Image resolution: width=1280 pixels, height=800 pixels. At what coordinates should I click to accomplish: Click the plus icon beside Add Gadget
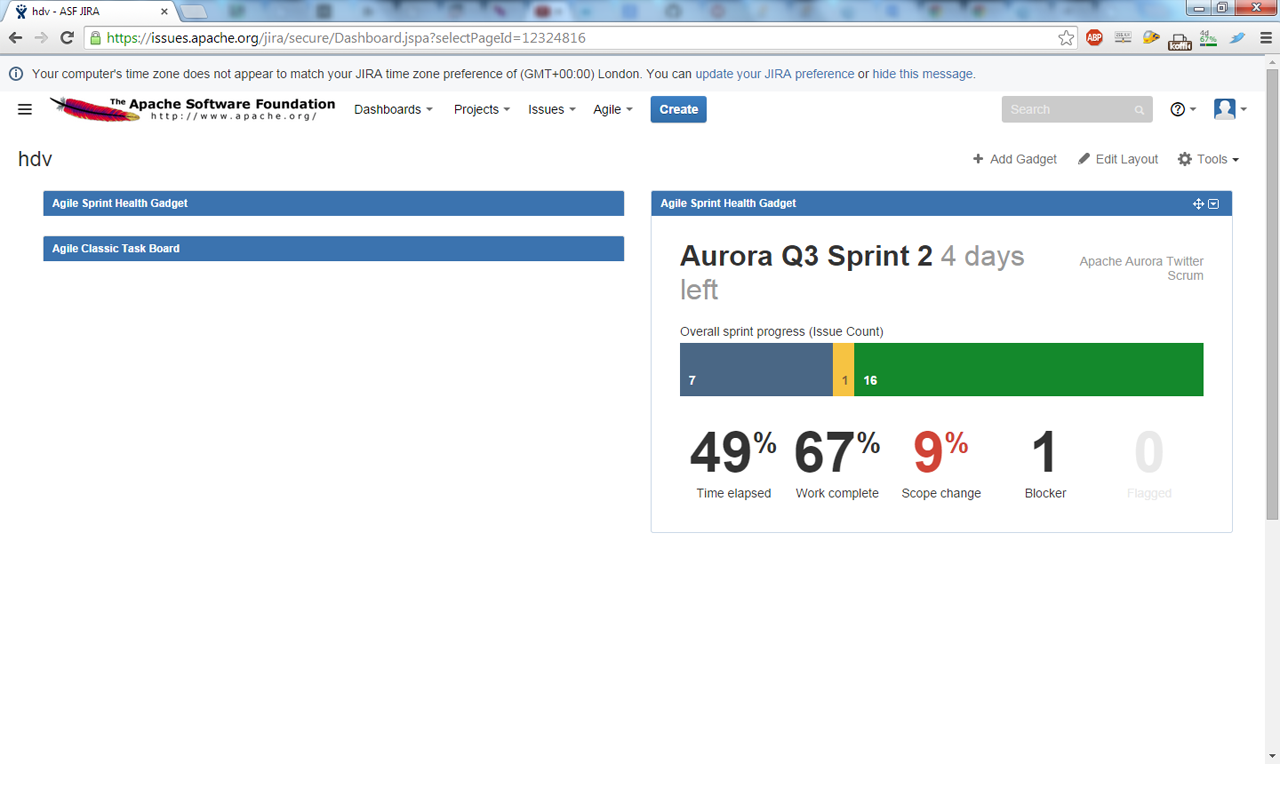978,159
